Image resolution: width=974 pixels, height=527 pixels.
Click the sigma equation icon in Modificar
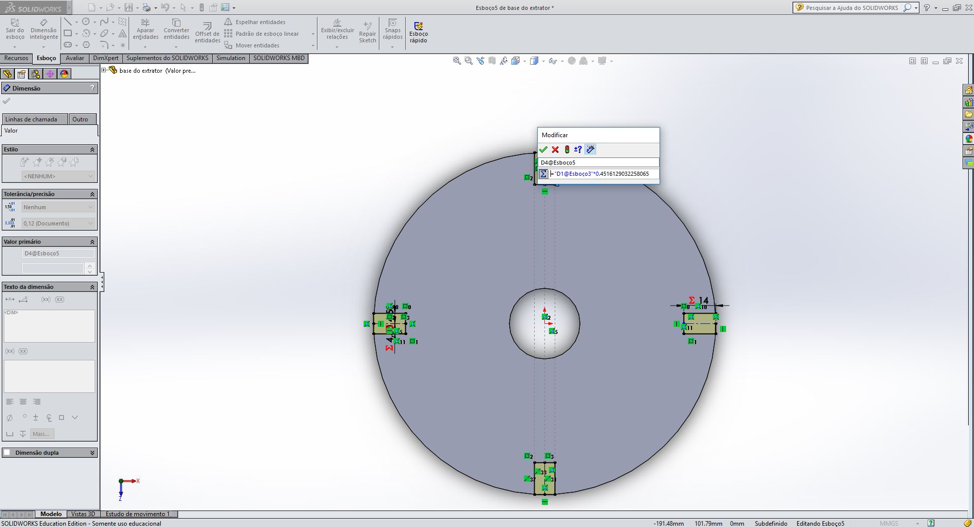[544, 174]
